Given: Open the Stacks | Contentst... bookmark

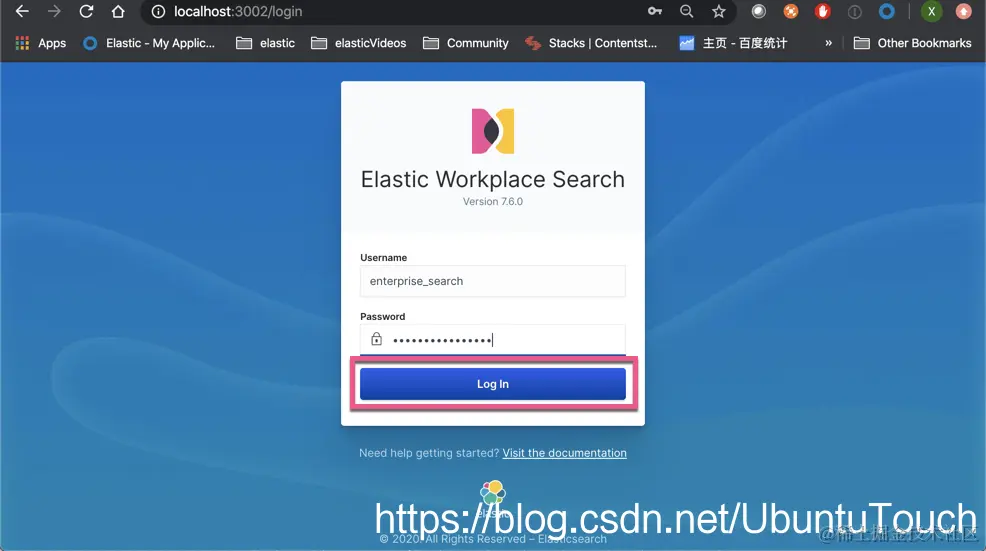Looking at the screenshot, I should 591,43.
